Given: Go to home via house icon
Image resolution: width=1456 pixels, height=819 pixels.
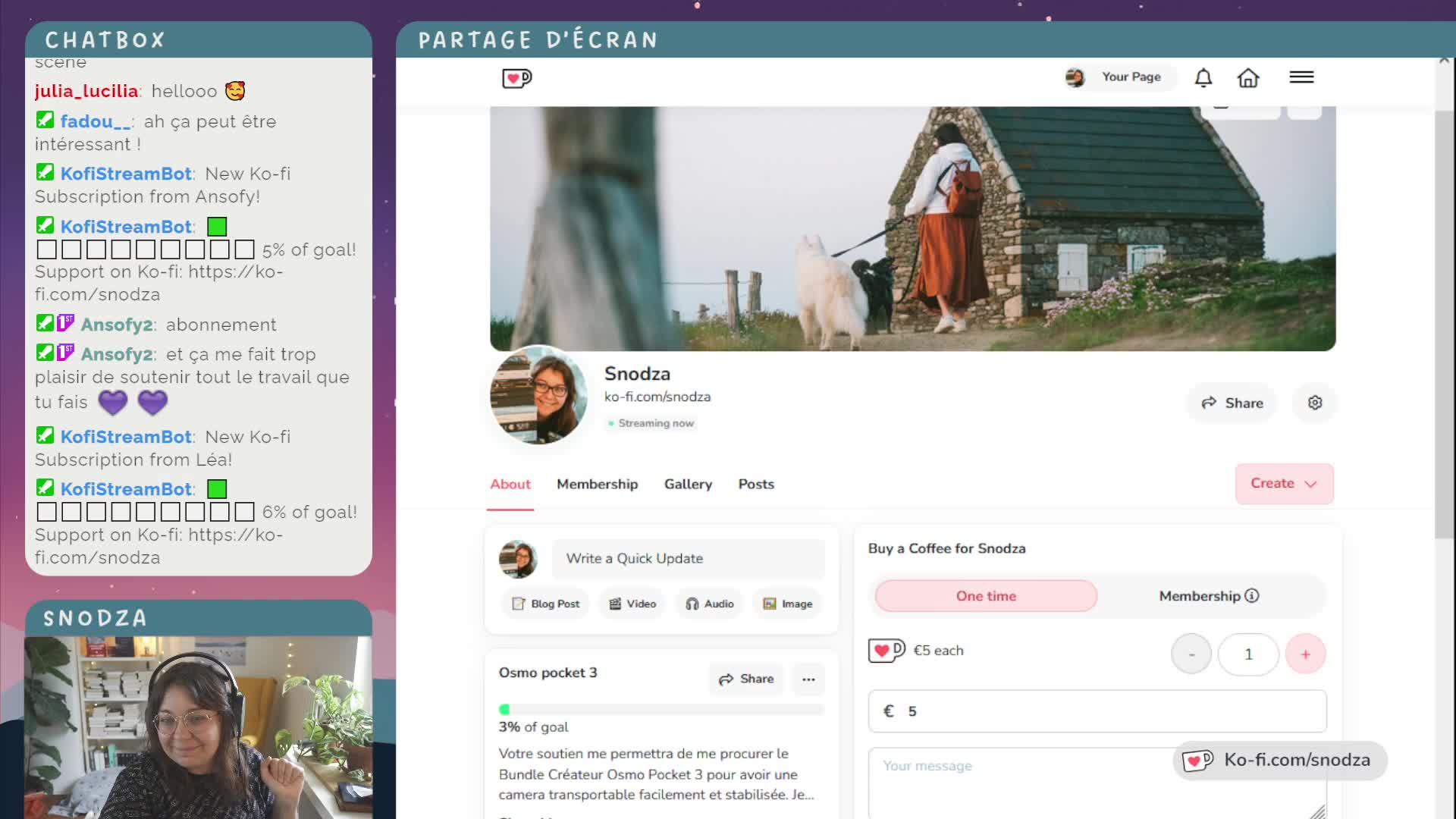Looking at the screenshot, I should tap(1248, 77).
